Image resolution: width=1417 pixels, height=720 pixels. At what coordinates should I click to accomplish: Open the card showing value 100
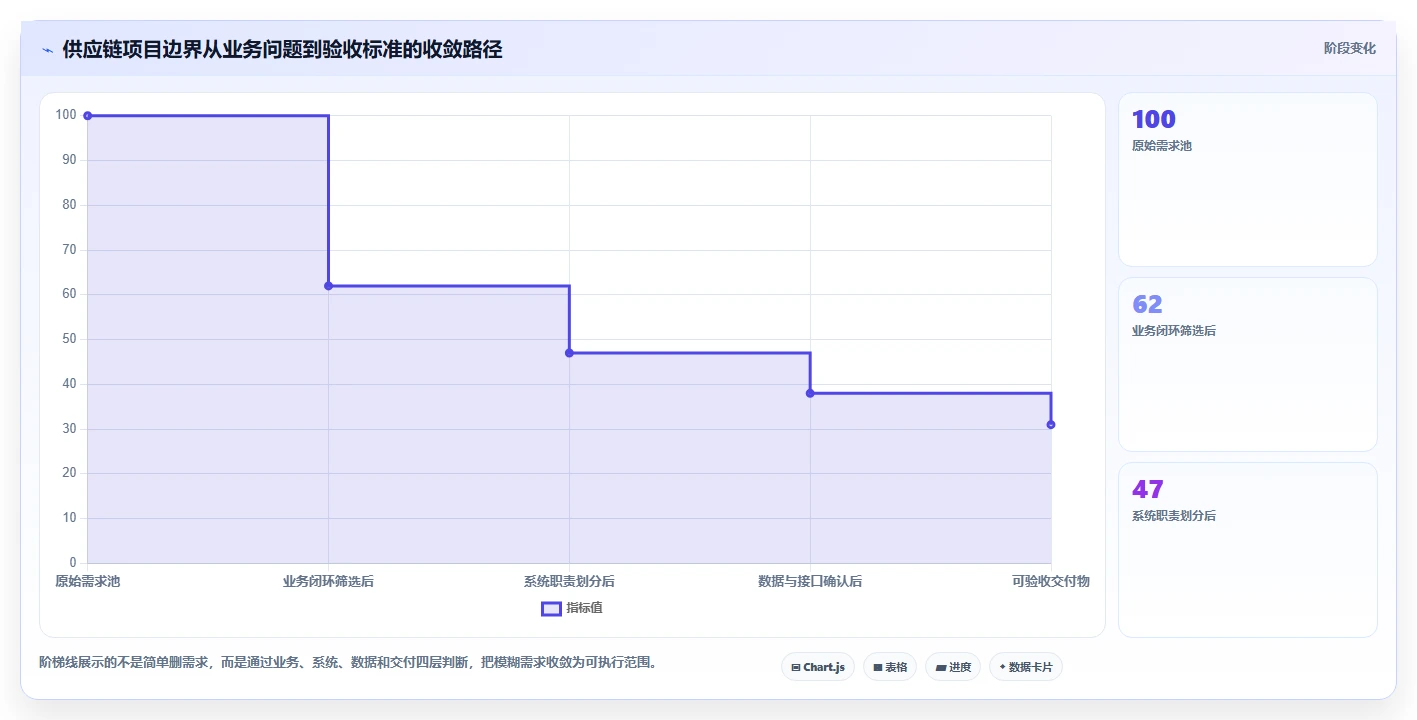tap(1248, 180)
